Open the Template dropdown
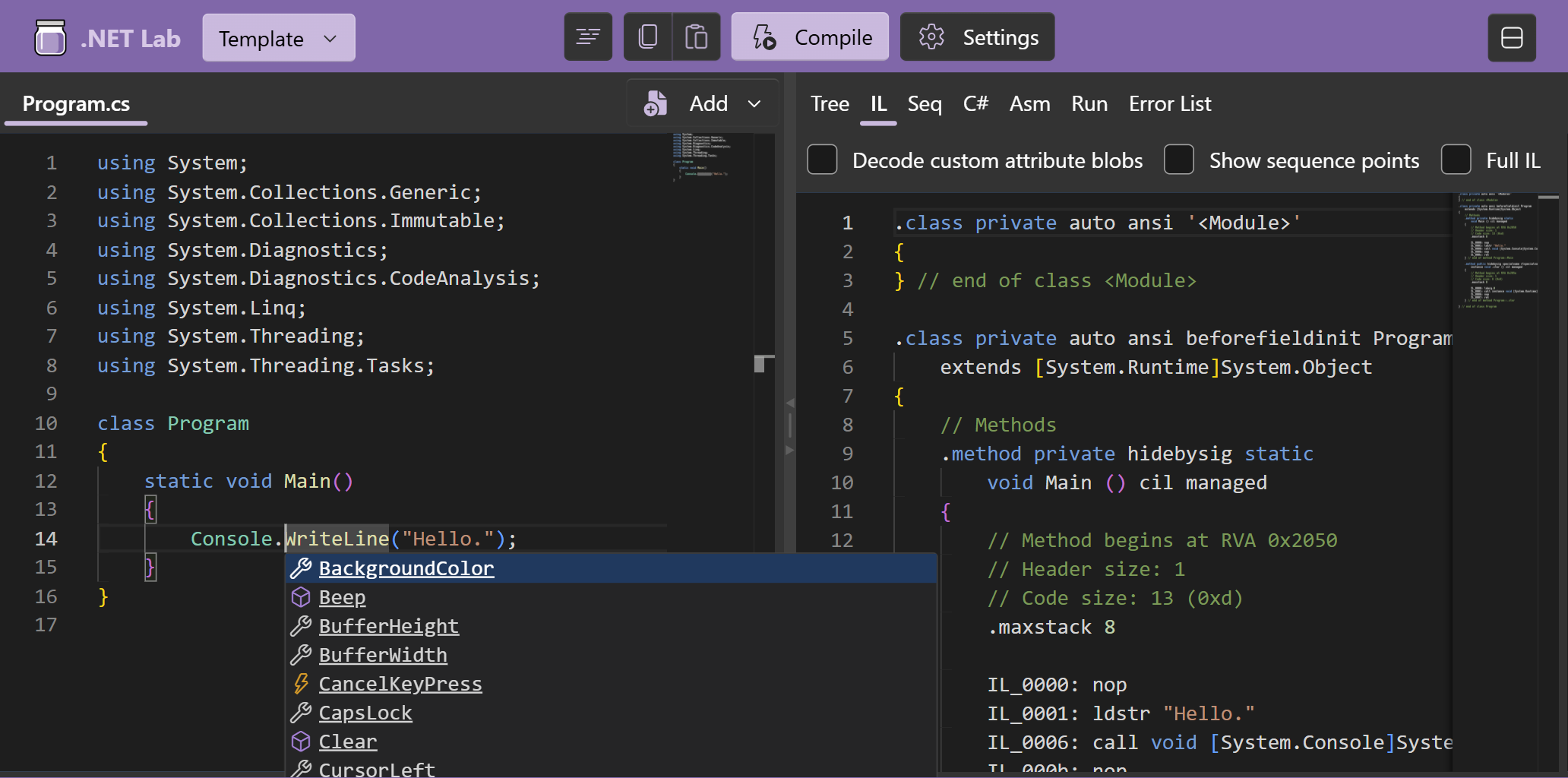Viewport: 1568px width, 778px height. 278,38
